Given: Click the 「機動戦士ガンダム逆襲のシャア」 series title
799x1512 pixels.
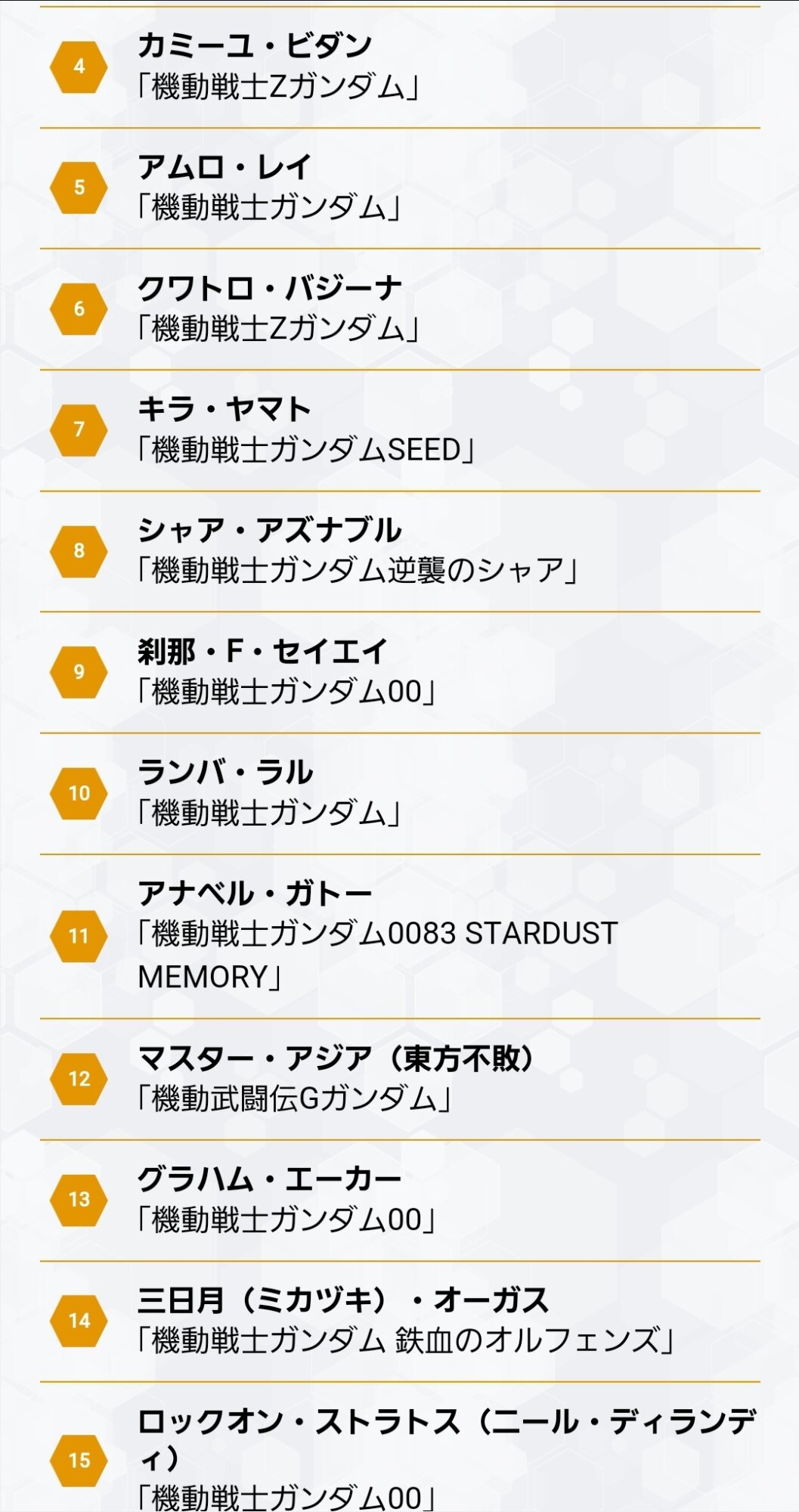Looking at the screenshot, I should coord(358,571).
